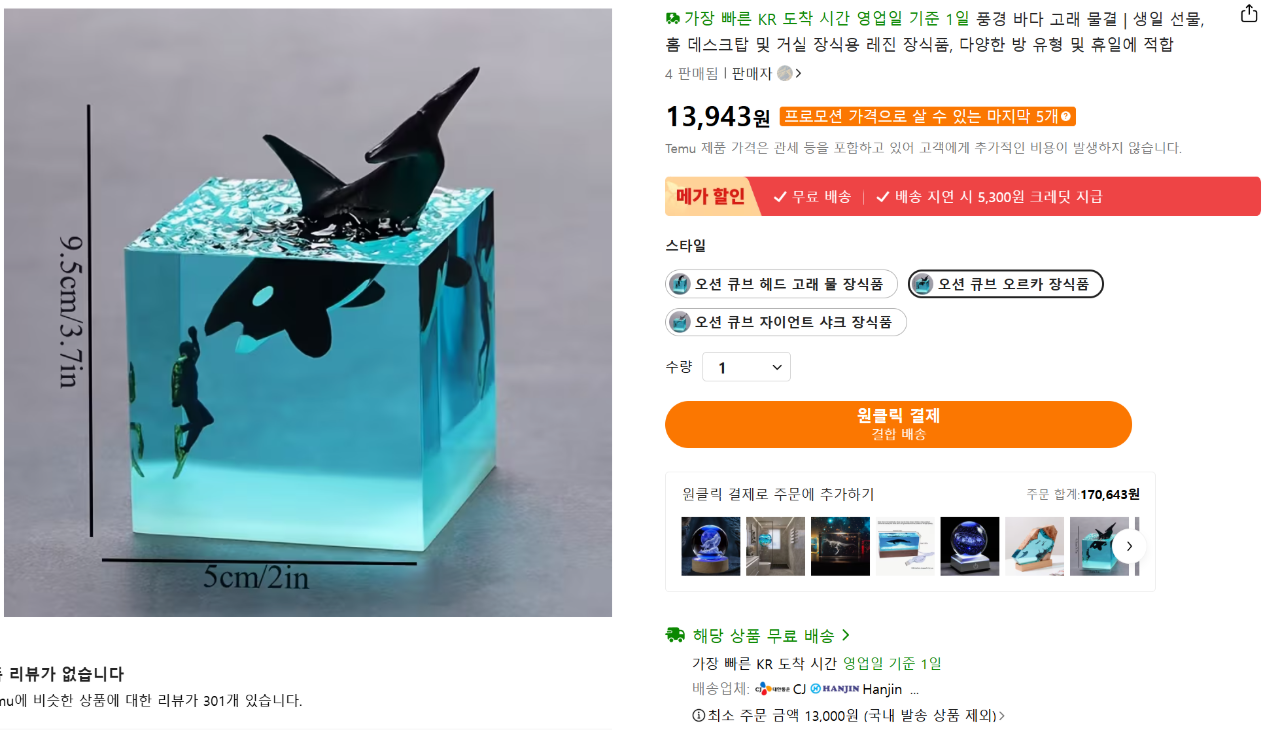
Task: Expand seller details via chevron after 판매자
Action: click(x=798, y=73)
